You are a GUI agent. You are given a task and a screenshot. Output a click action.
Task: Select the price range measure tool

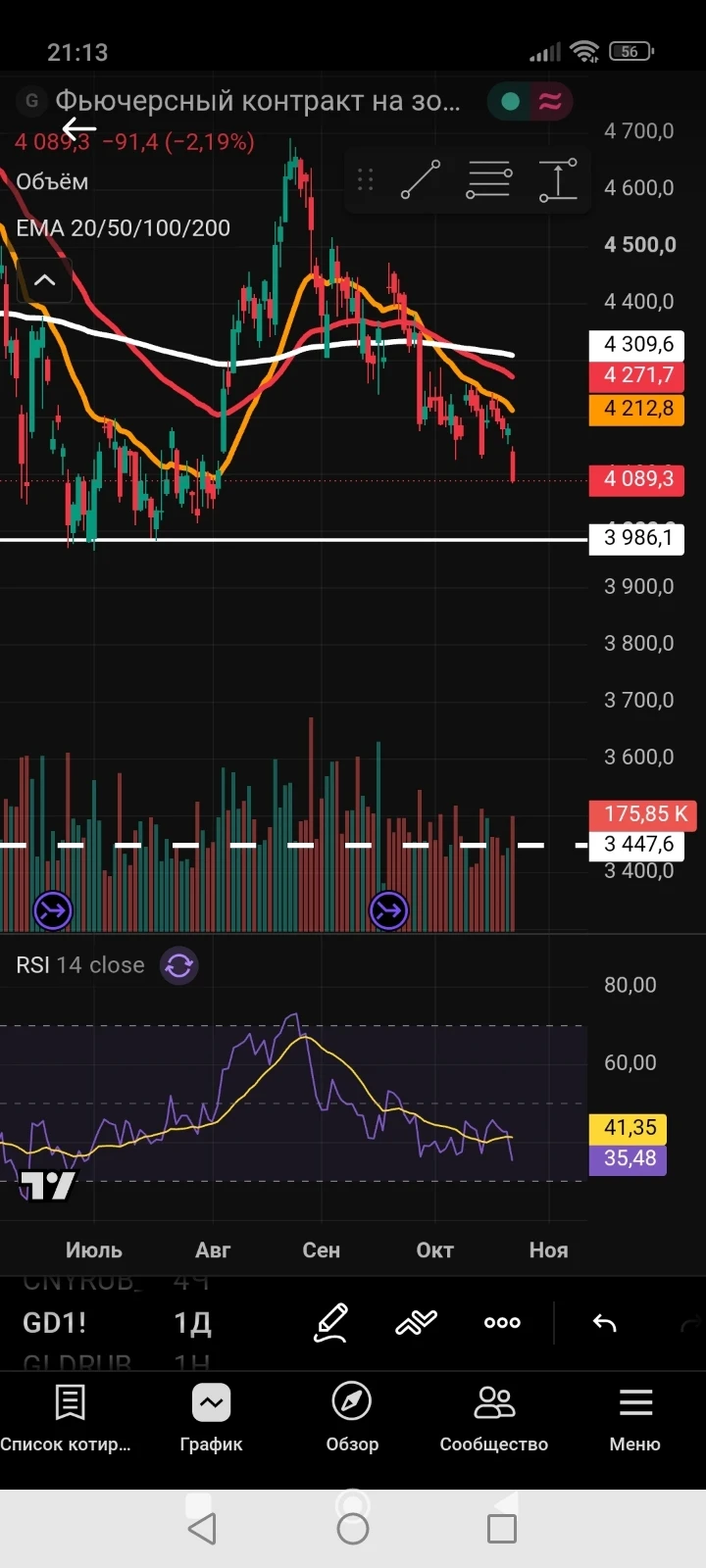point(558,180)
